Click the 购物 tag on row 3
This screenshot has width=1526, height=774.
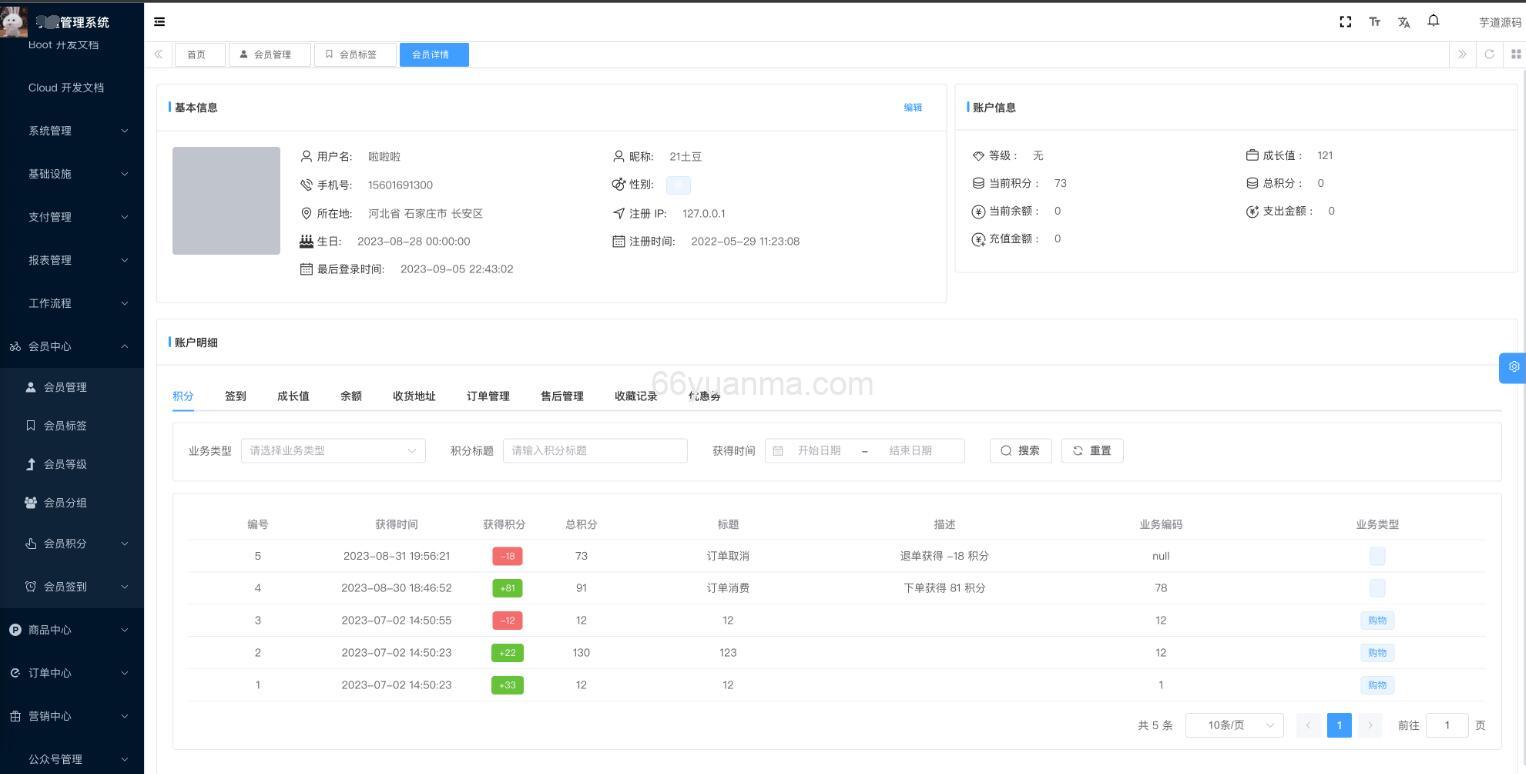click(1377, 620)
